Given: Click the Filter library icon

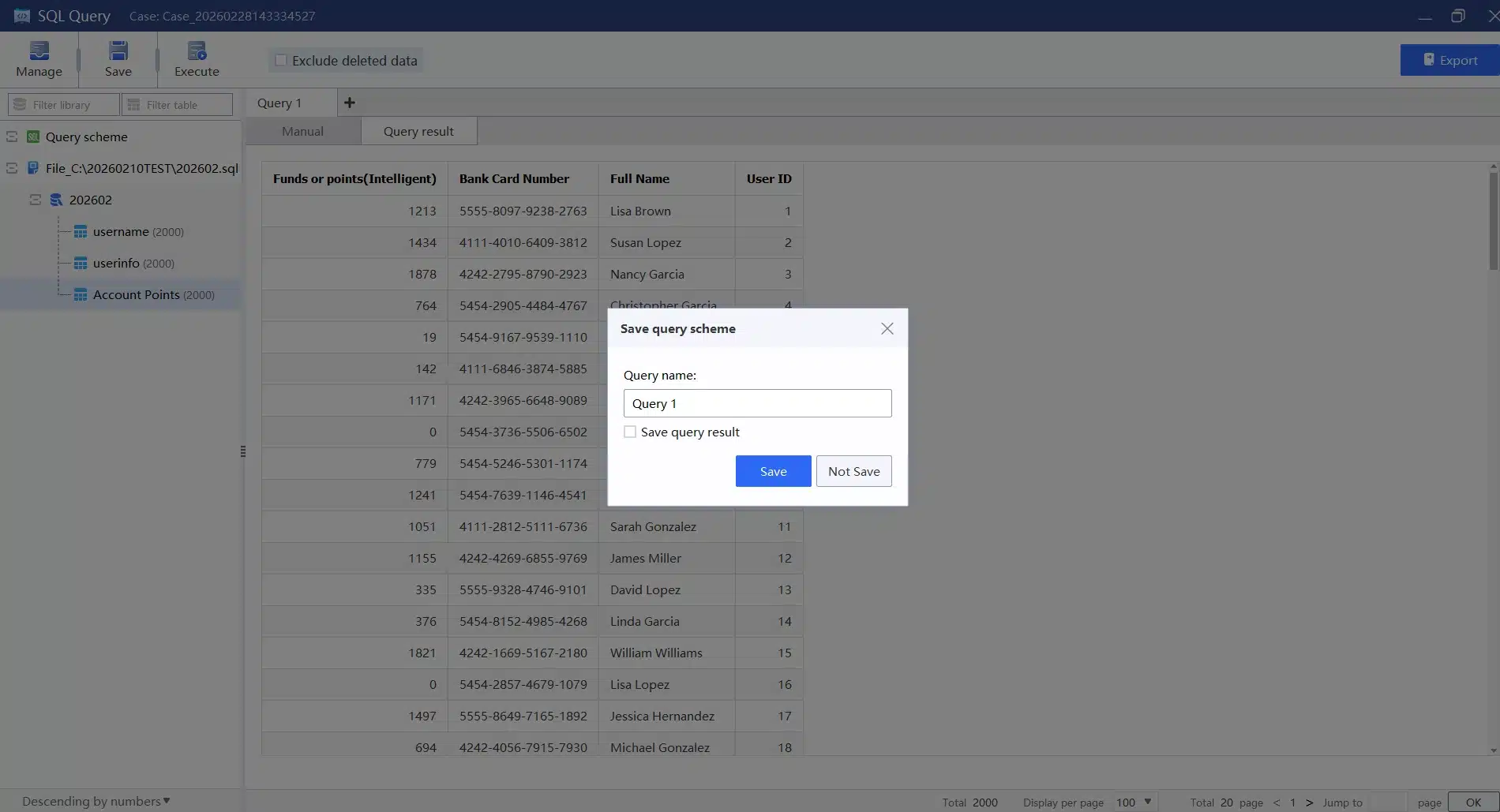Looking at the screenshot, I should tap(18, 104).
